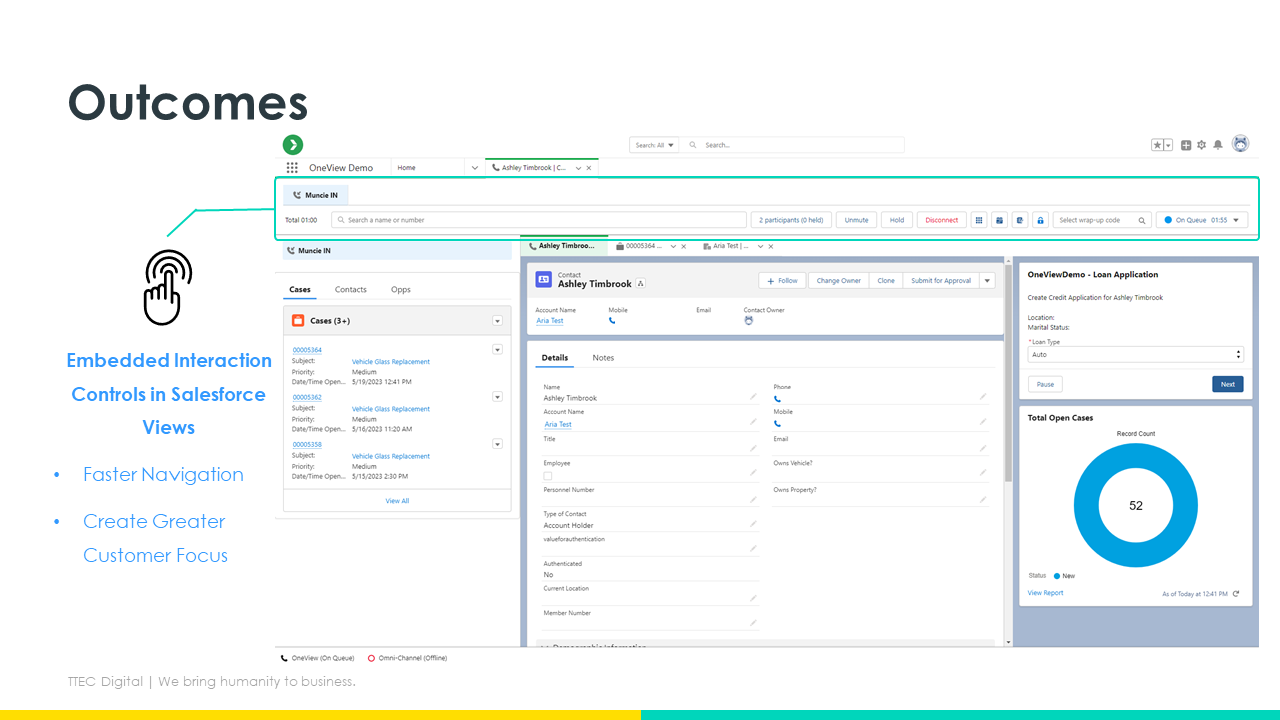1280x720 pixels.
Task: Click the Mobile phone icon in contact header
Action: 612,321
